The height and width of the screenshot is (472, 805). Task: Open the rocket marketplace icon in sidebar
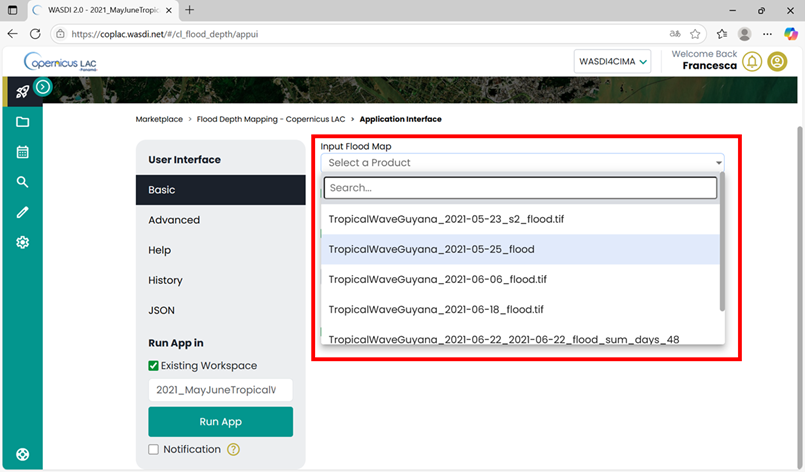point(22,92)
